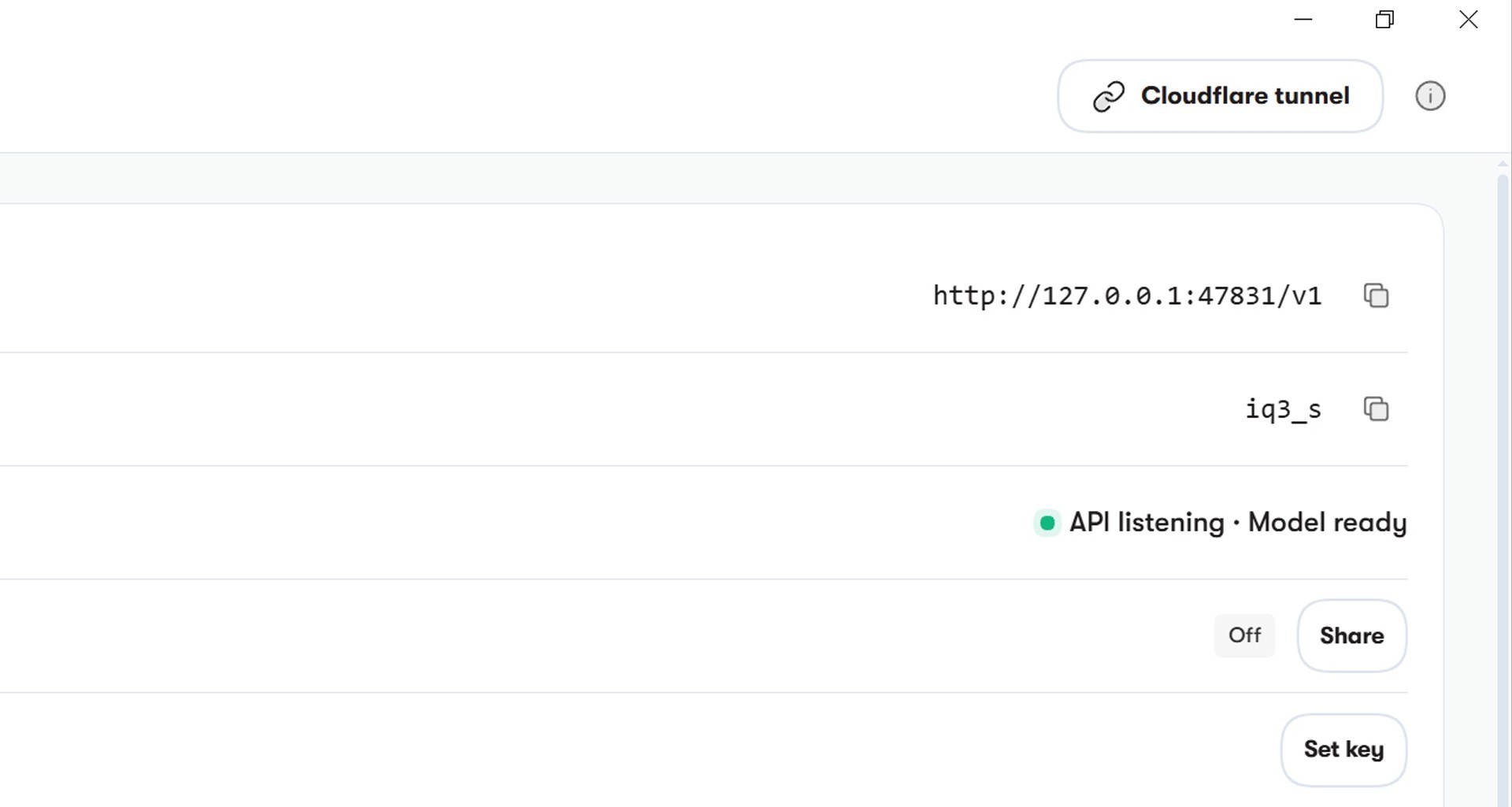Minimize the application window
Viewport: 1512px width, 807px height.
pyautogui.click(x=1303, y=20)
